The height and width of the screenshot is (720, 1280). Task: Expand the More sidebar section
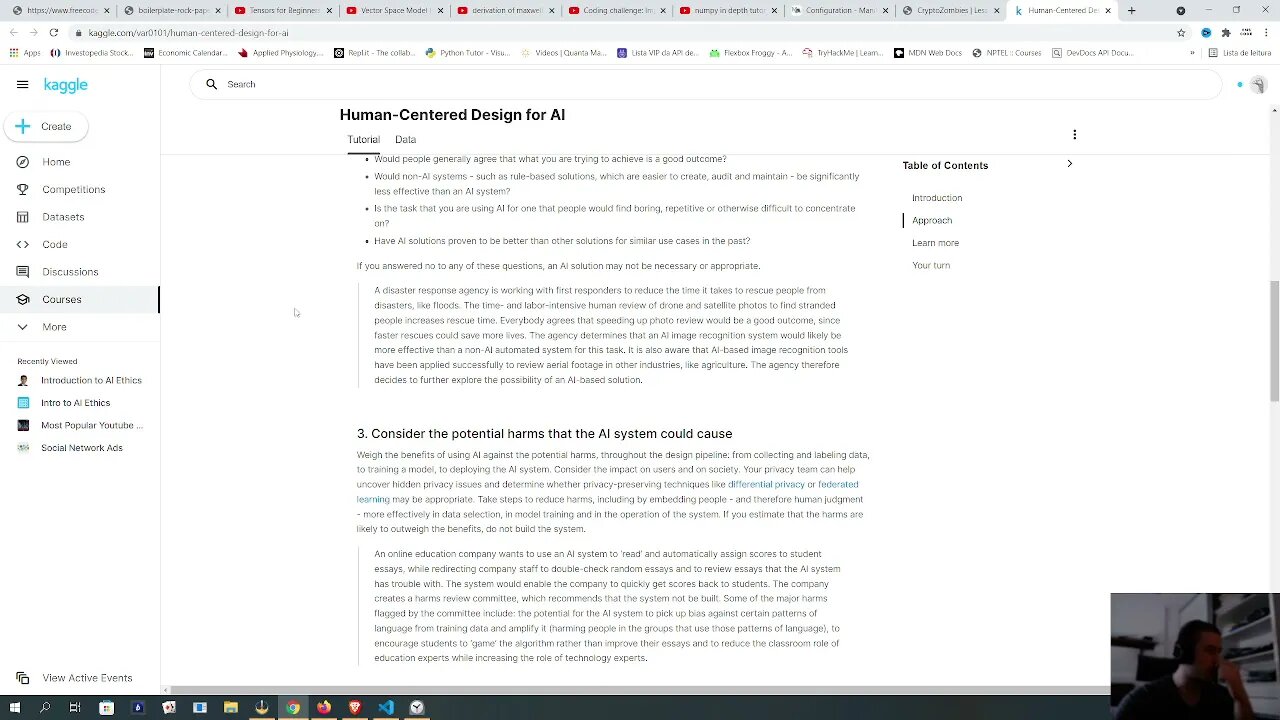pyautogui.click(x=54, y=327)
